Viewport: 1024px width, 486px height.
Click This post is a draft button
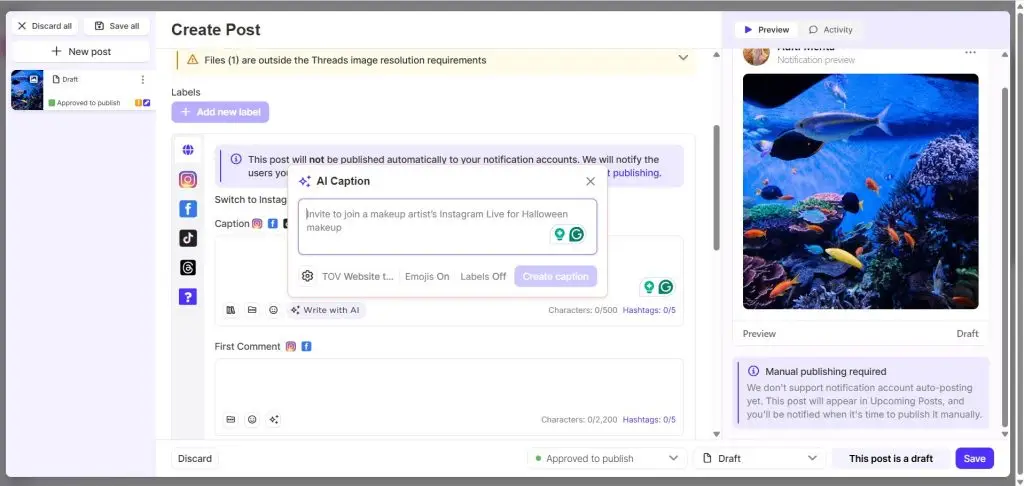coord(891,459)
